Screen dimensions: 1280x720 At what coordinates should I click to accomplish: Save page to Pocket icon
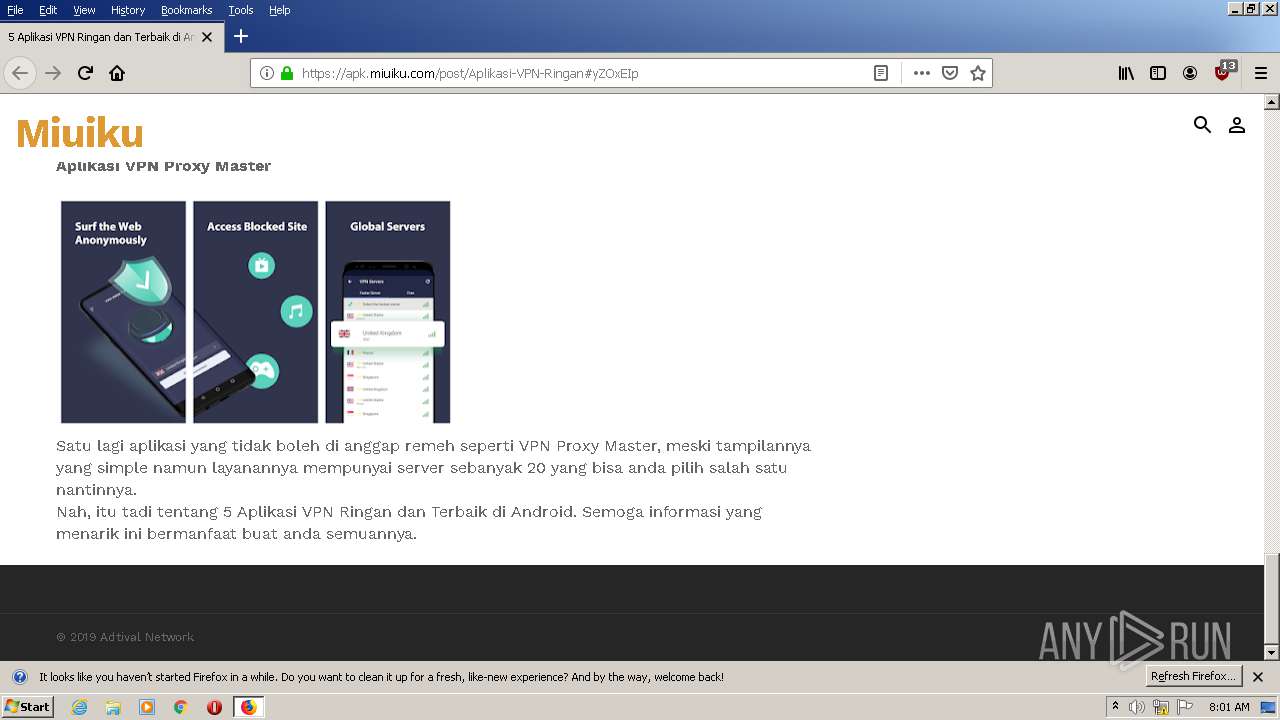pyautogui.click(x=950, y=73)
